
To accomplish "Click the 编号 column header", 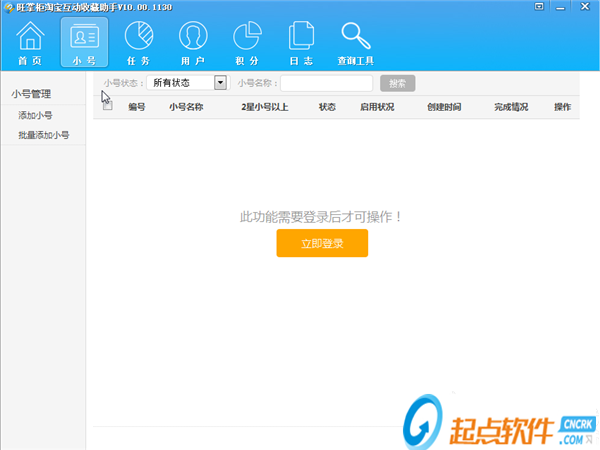I will pyautogui.click(x=137, y=107).
